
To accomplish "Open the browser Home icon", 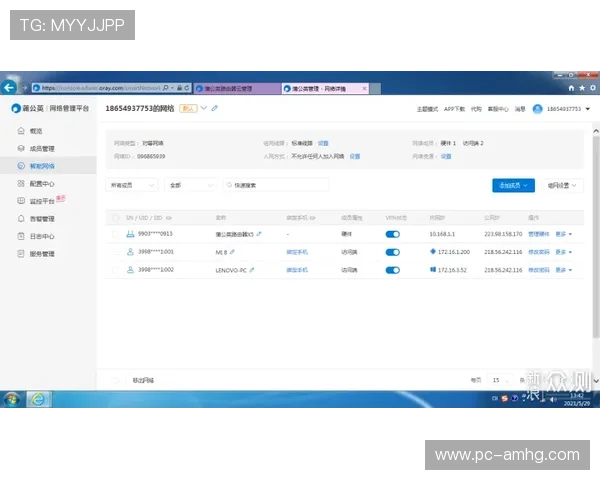I will (571, 88).
